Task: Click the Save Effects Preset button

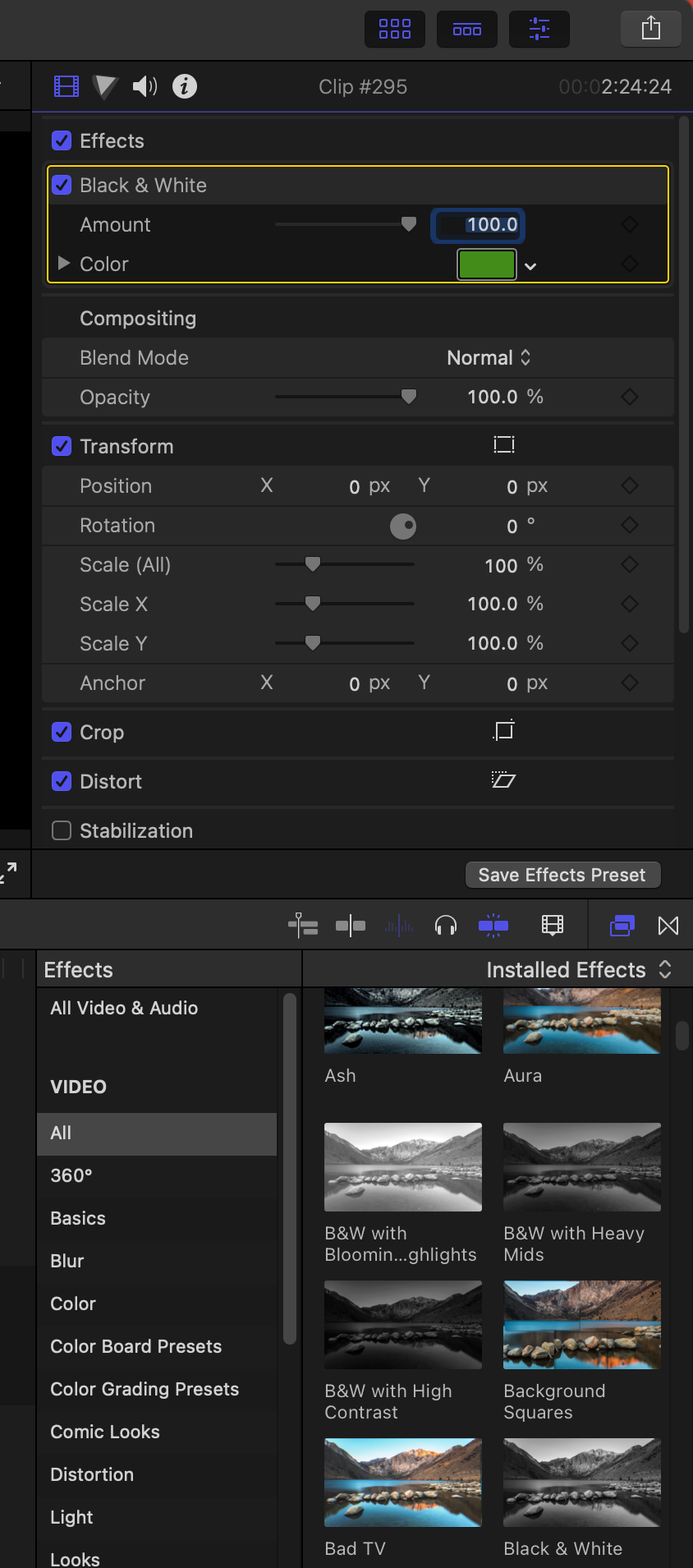Action: [562, 875]
